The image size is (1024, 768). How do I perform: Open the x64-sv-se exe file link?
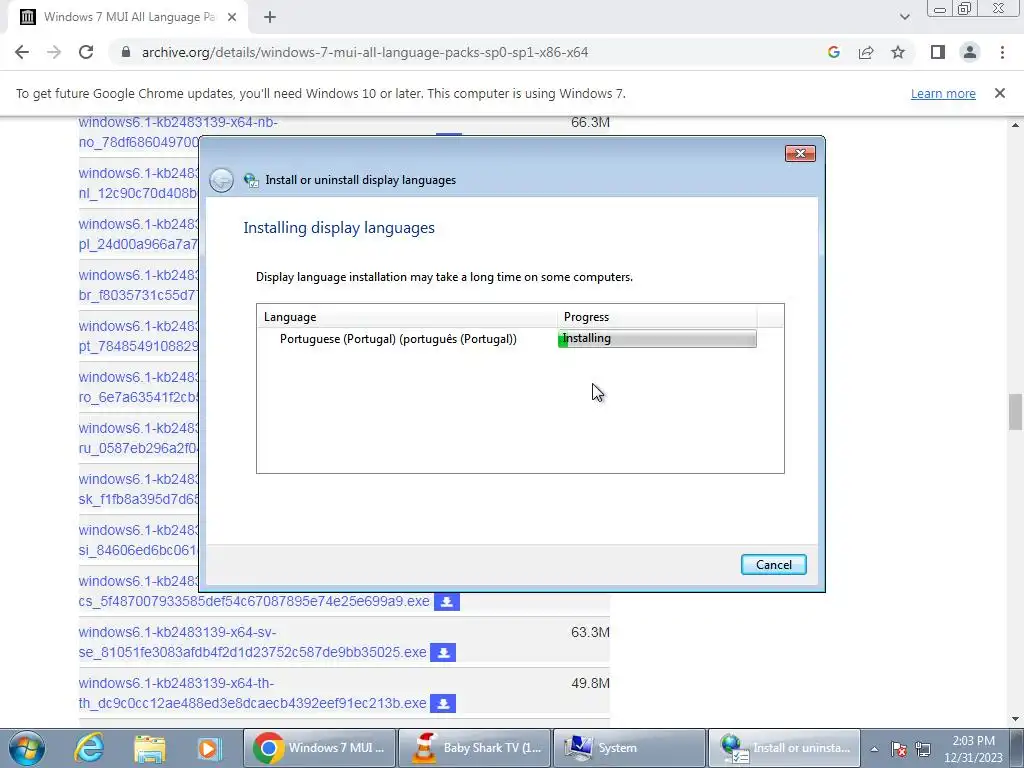pos(252,642)
